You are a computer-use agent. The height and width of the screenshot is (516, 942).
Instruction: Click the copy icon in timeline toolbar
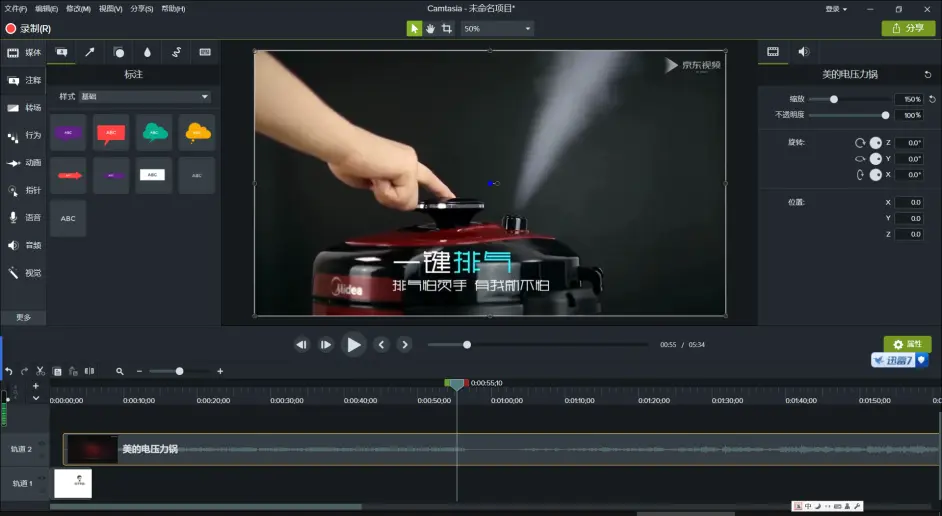click(57, 371)
